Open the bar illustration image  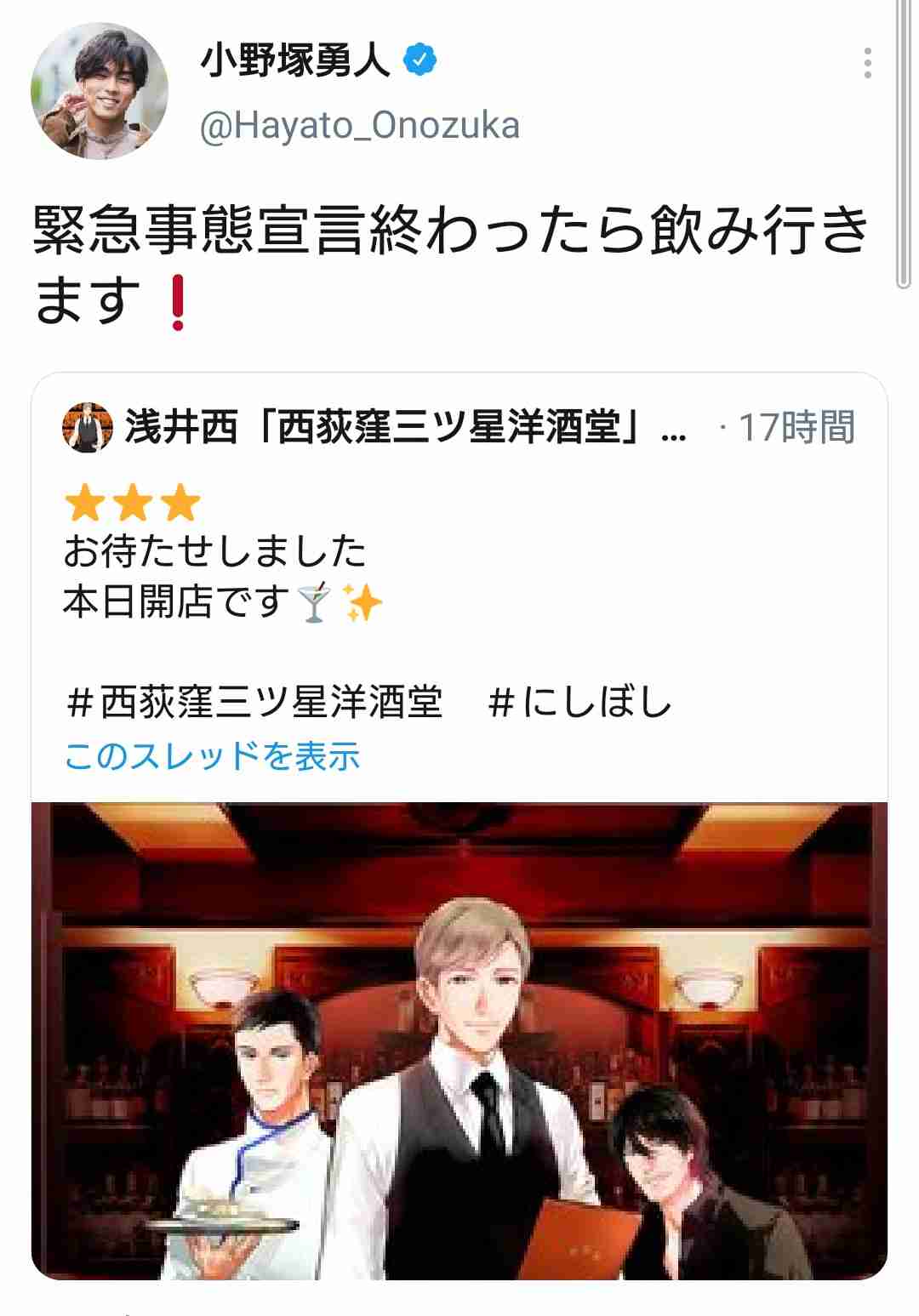tap(459, 1040)
